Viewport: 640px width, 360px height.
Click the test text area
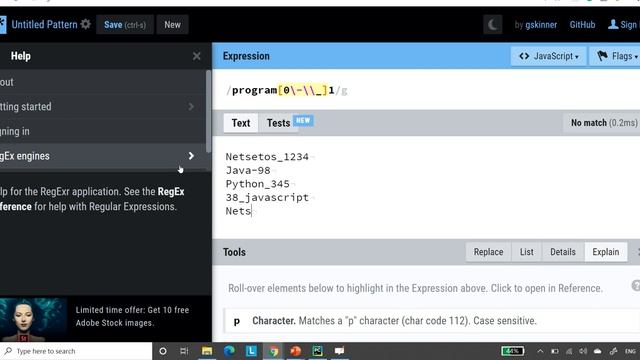[x=426, y=187]
